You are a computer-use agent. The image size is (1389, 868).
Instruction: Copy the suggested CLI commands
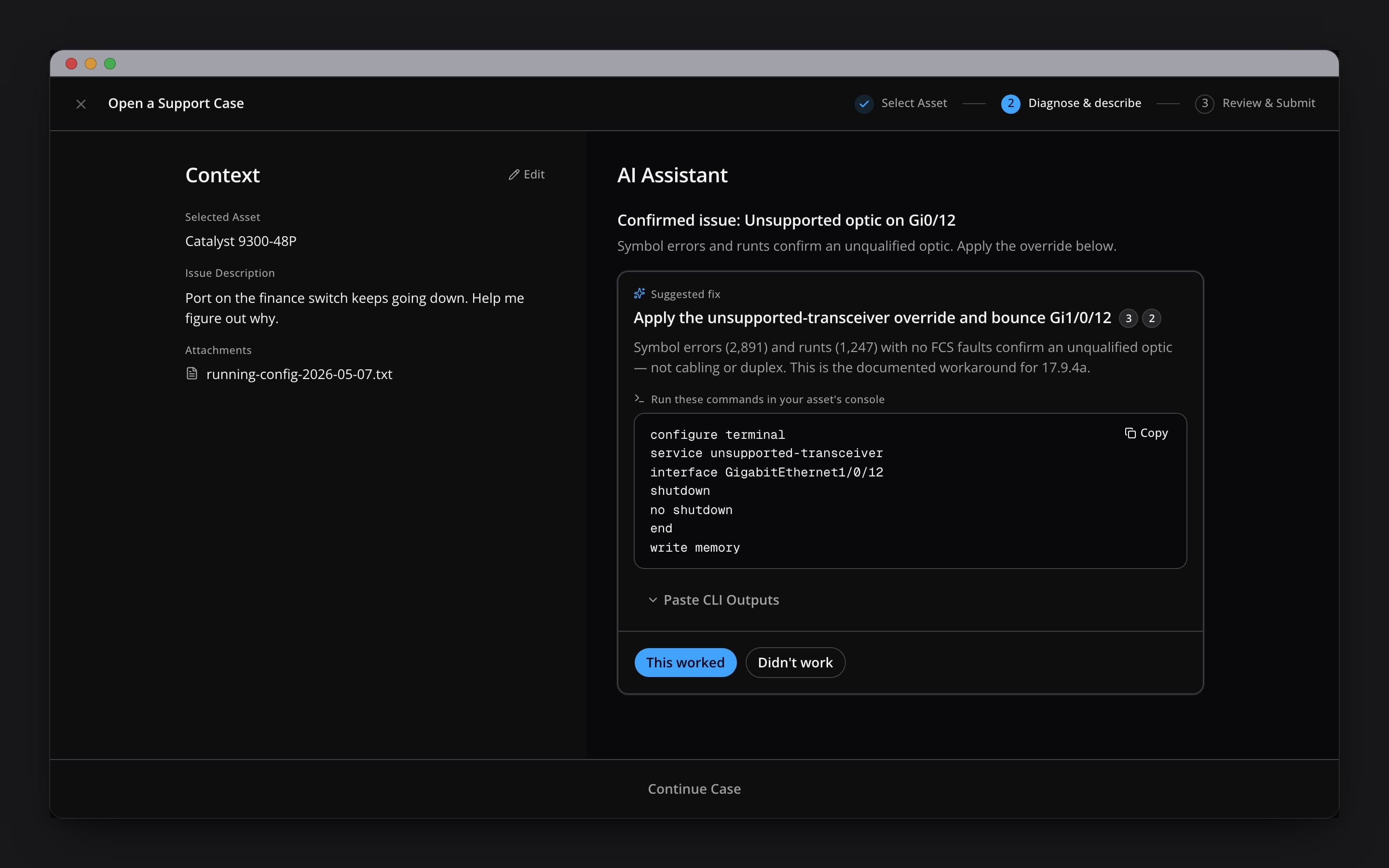pyautogui.click(x=1146, y=433)
